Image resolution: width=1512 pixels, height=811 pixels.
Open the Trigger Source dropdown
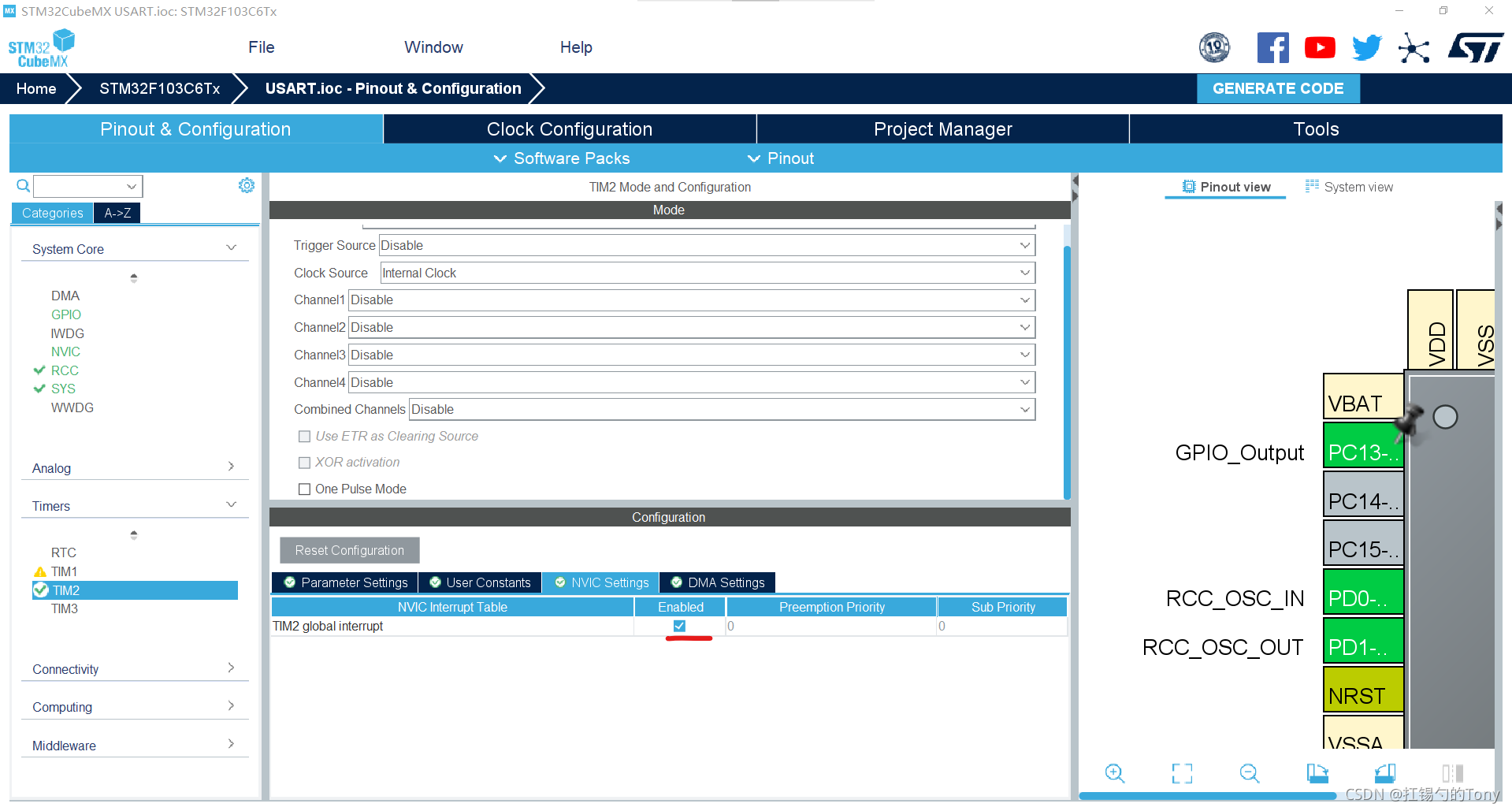click(707, 245)
